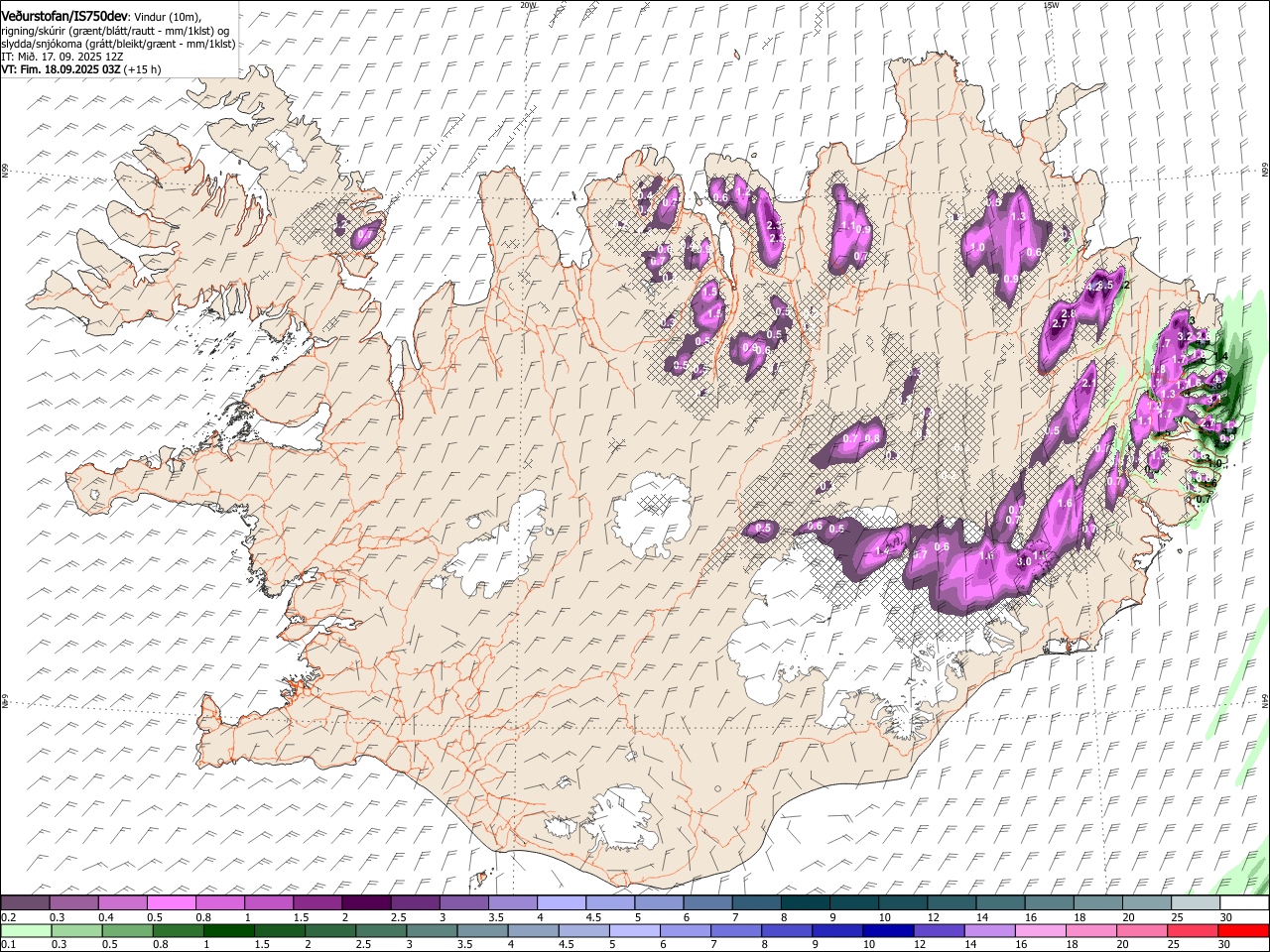Select bottom scale swatch between 0.5 and 0.8
Image resolution: width=1270 pixels, height=952 pixels.
coord(127,930)
